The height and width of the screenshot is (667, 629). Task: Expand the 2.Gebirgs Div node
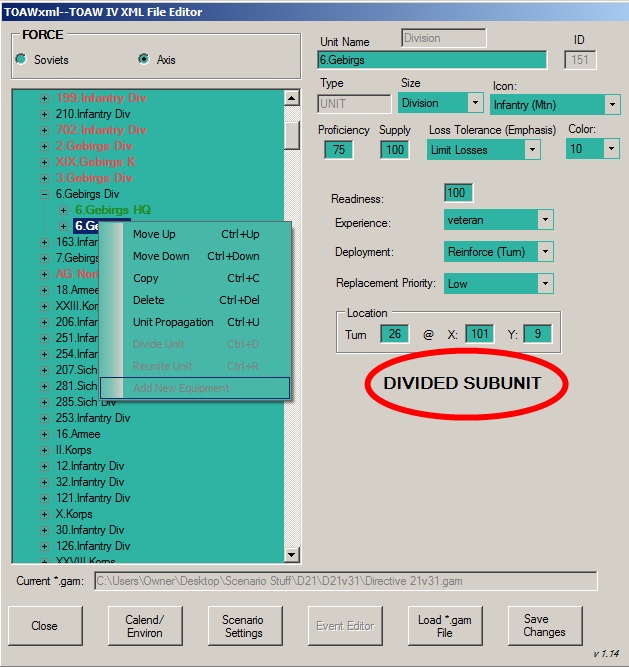pyautogui.click(x=44, y=146)
